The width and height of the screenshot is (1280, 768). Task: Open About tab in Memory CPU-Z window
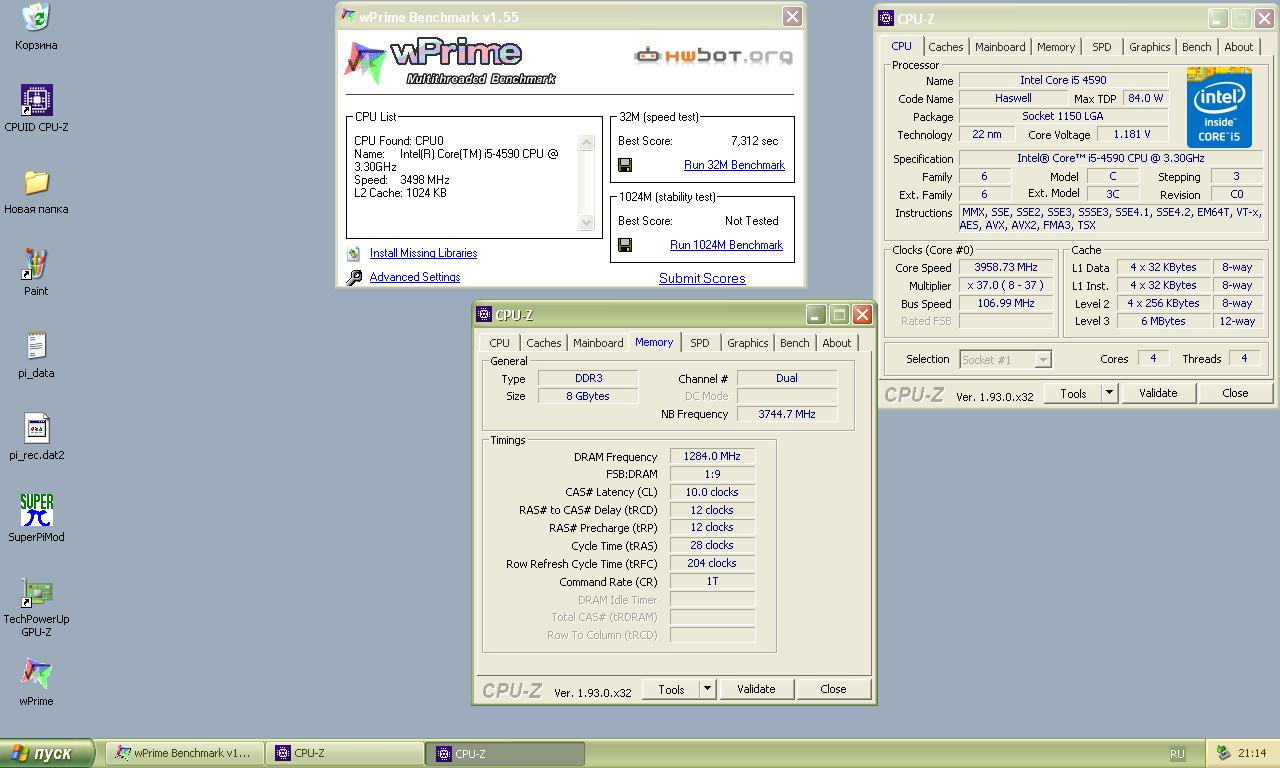(837, 343)
